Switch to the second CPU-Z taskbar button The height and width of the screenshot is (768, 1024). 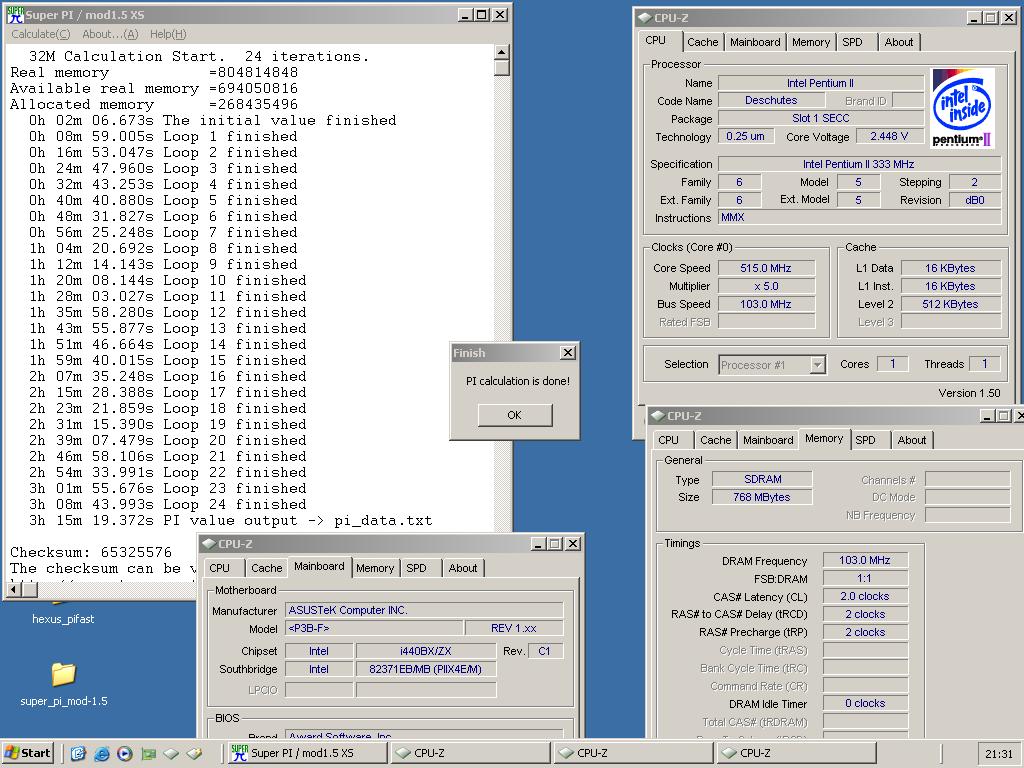click(632, 753)
